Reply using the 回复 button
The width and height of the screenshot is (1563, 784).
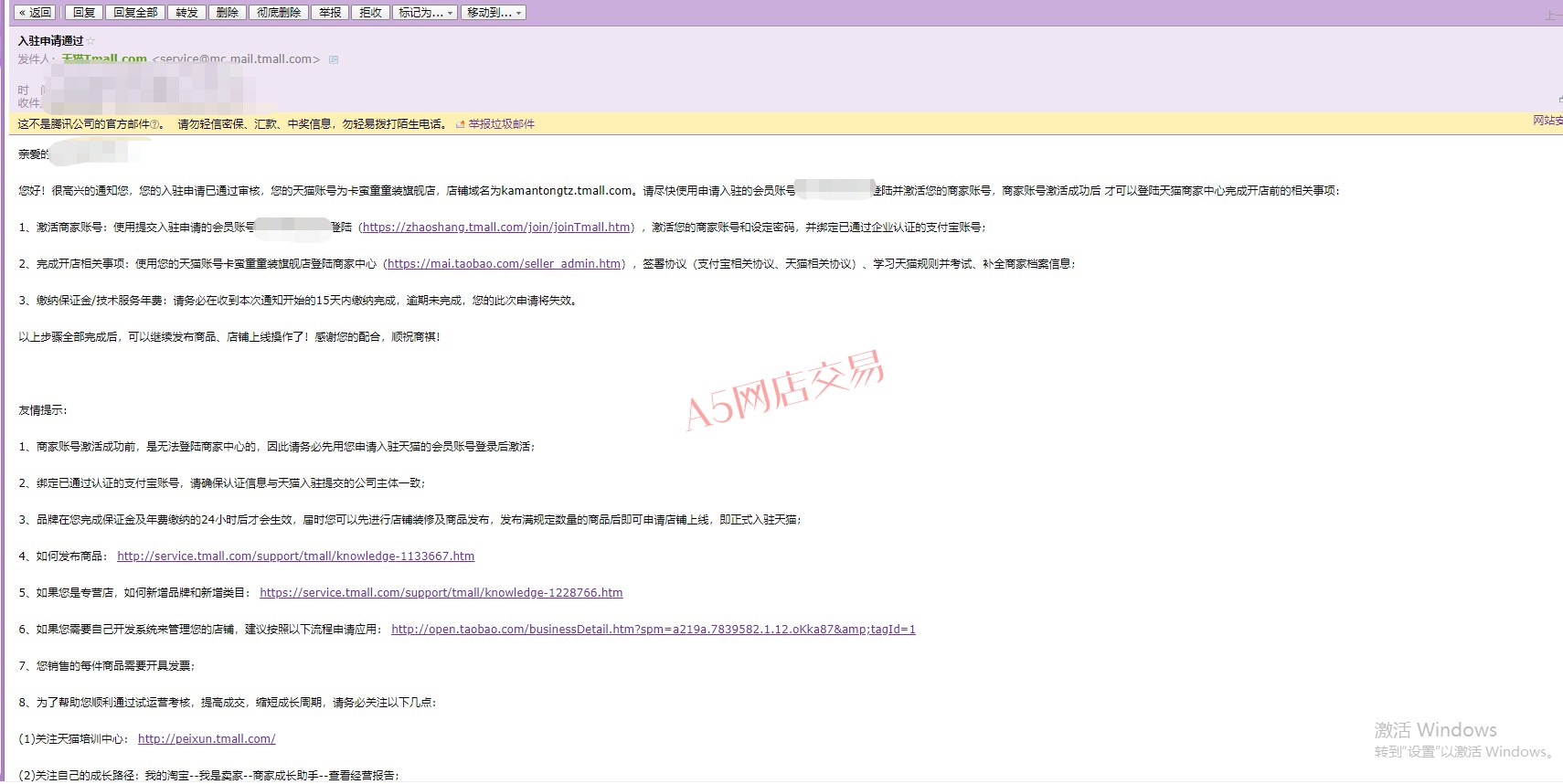pyautogui.click(x=84, y=13)
